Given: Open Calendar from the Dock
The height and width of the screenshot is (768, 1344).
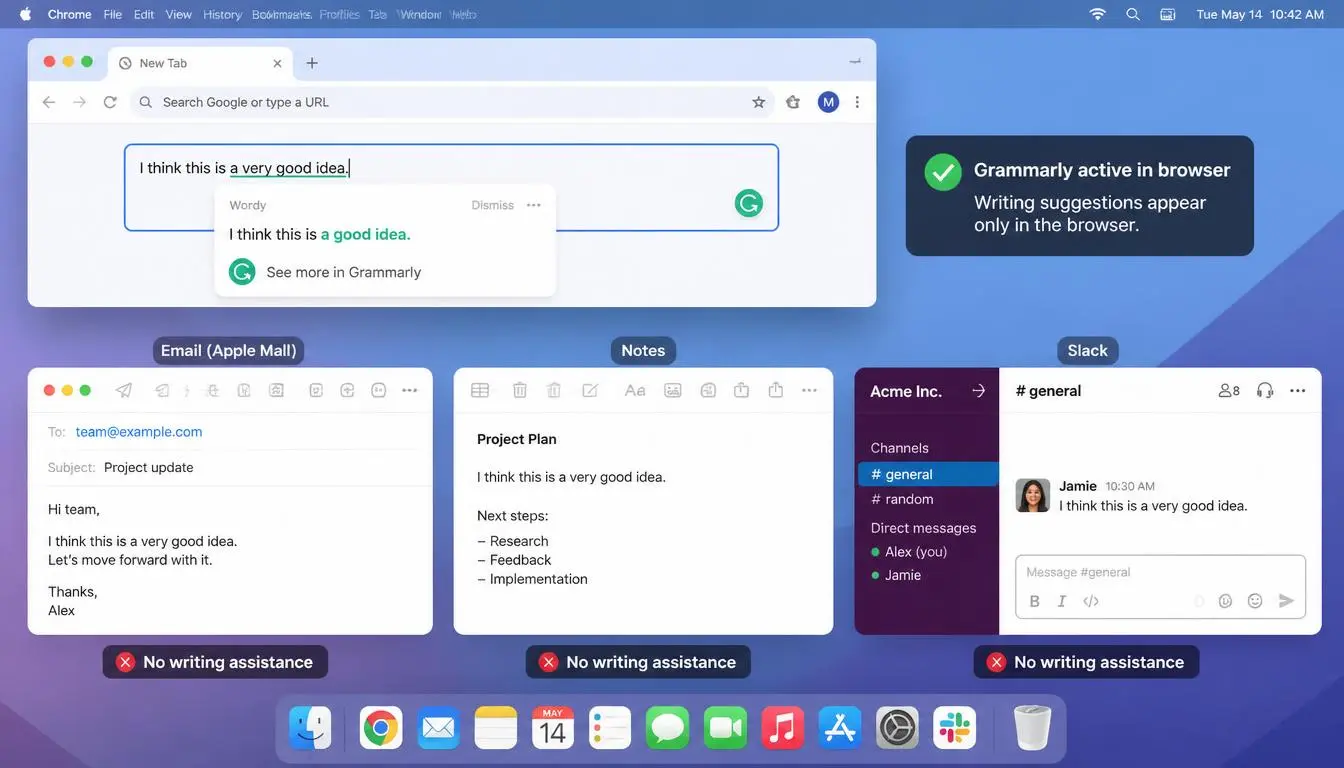Looking at the screenshot, I should (x=553, y=727).
